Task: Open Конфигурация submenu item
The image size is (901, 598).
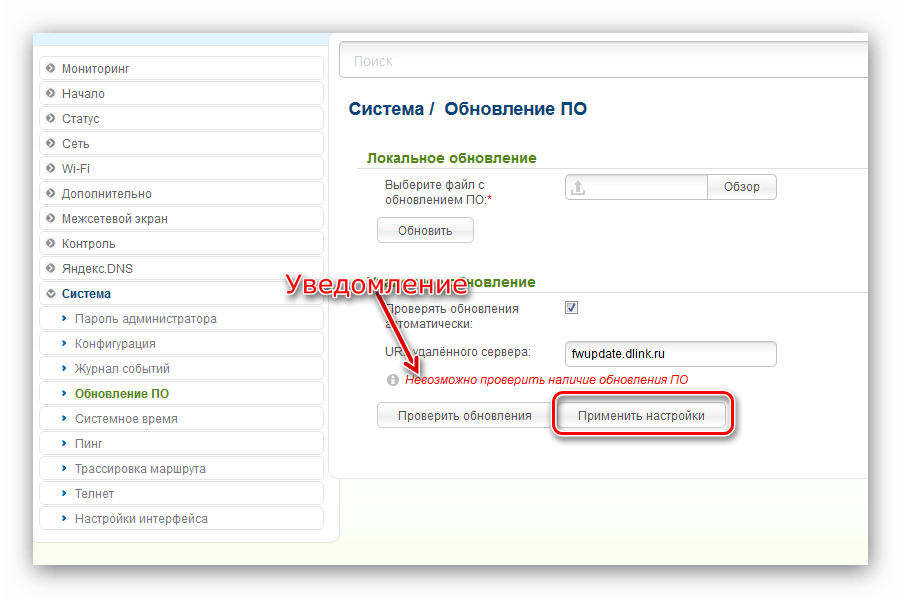Action: pyautogui.click(x=181, y=344)
